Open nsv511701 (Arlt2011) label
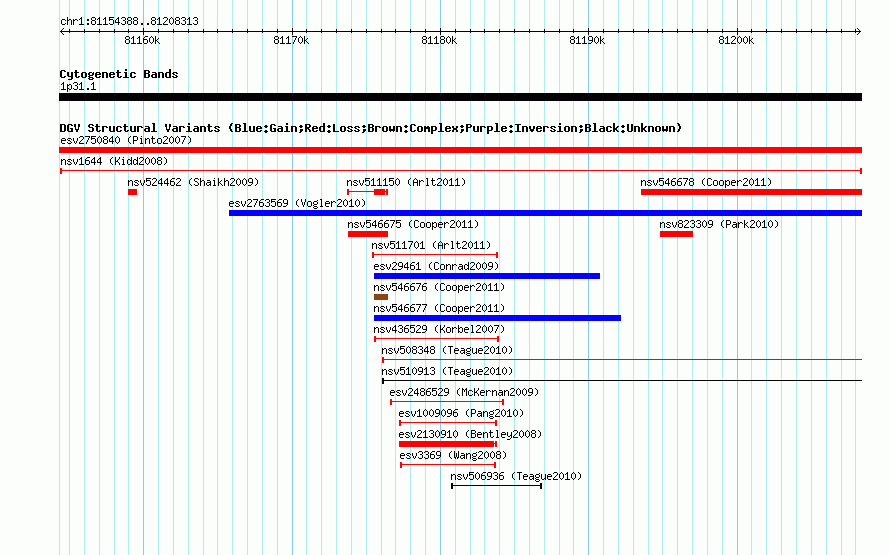 click(x=431, y=245)
